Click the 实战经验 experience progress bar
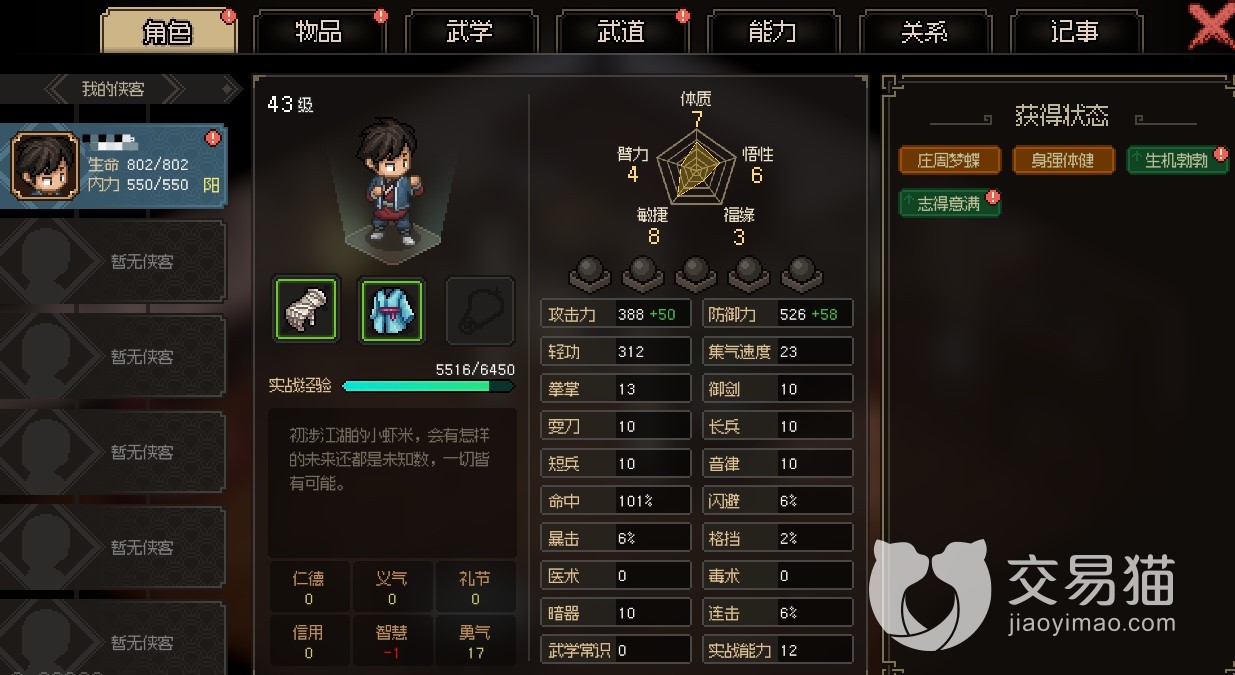The width and height of the screenshot is (1235, 675). click(428, 385)
